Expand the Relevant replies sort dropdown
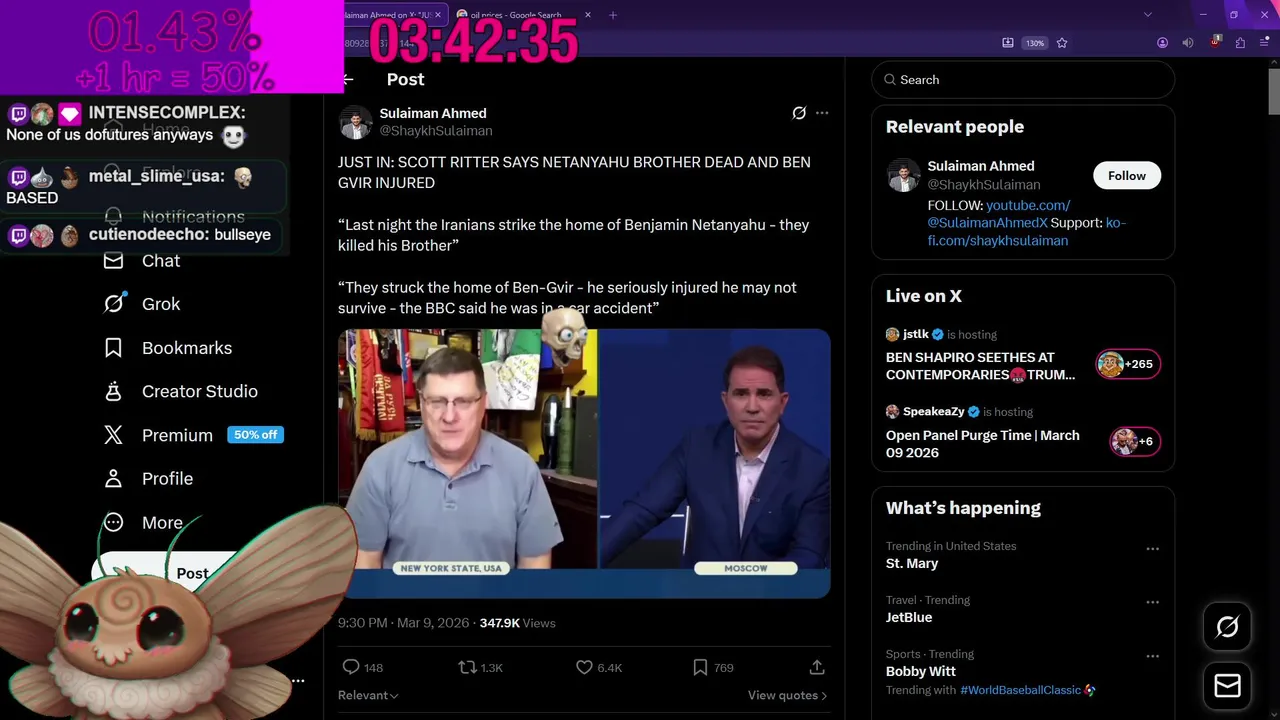Image resolution: width=1280 pixels, height=720 pixels. [x=368, y=695]
